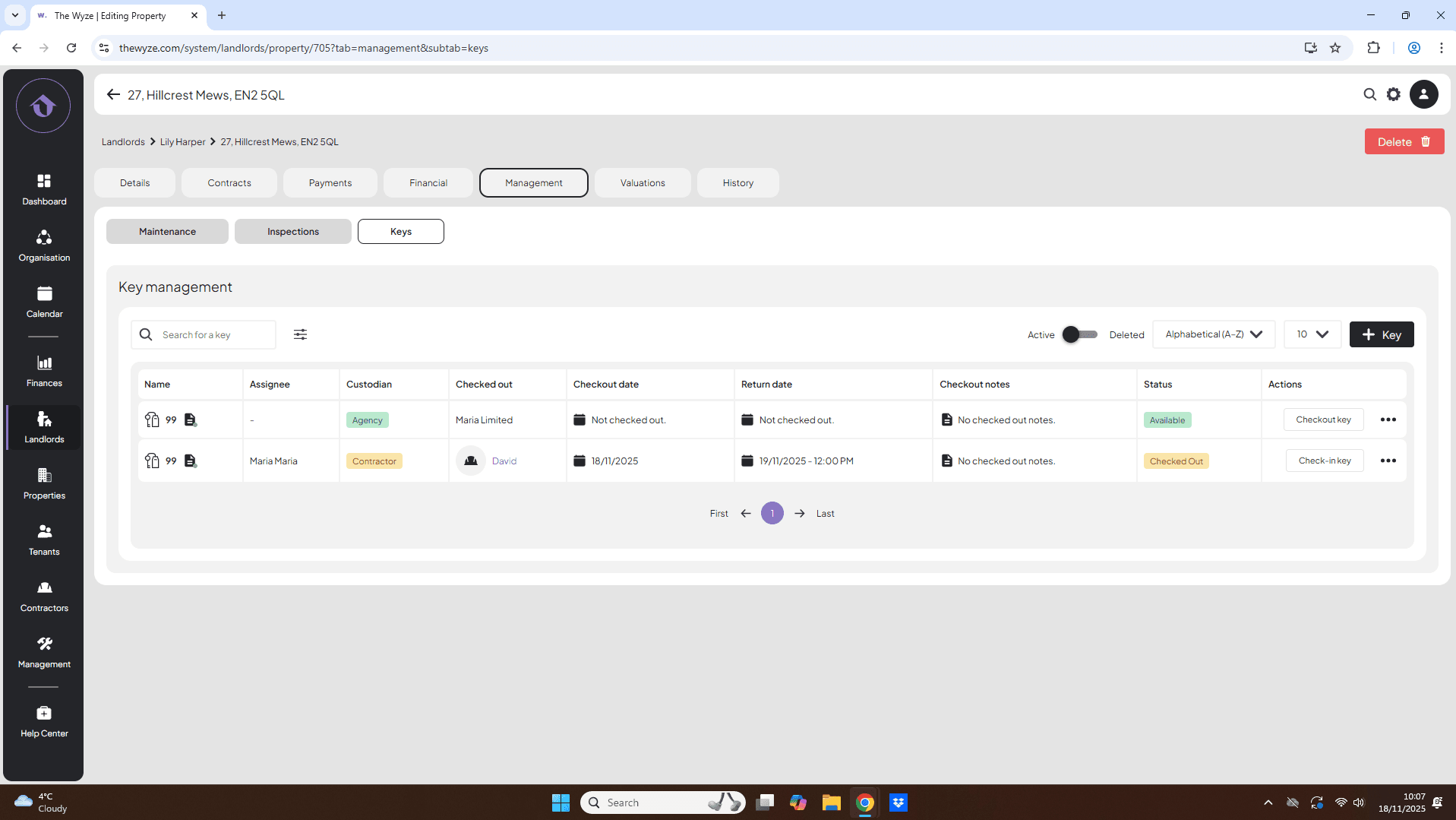Go to Contractors in the sidebar
Screen dimensions: 1456x820
pos(44,597)
